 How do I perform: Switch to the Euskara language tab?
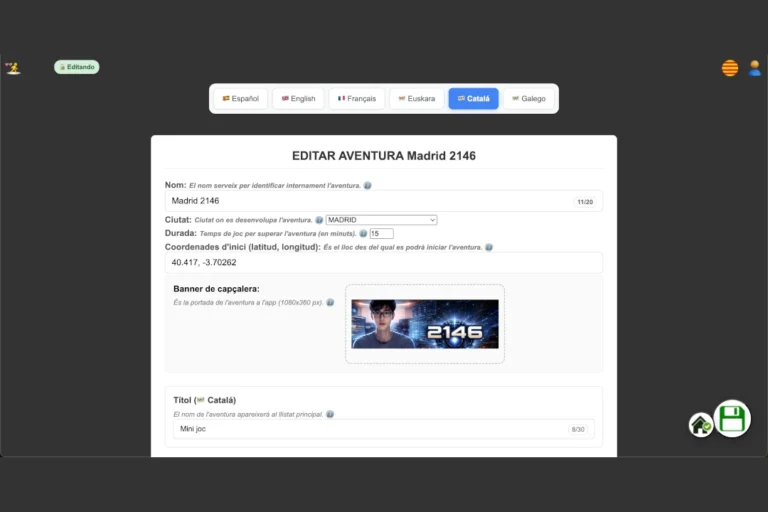417,98
